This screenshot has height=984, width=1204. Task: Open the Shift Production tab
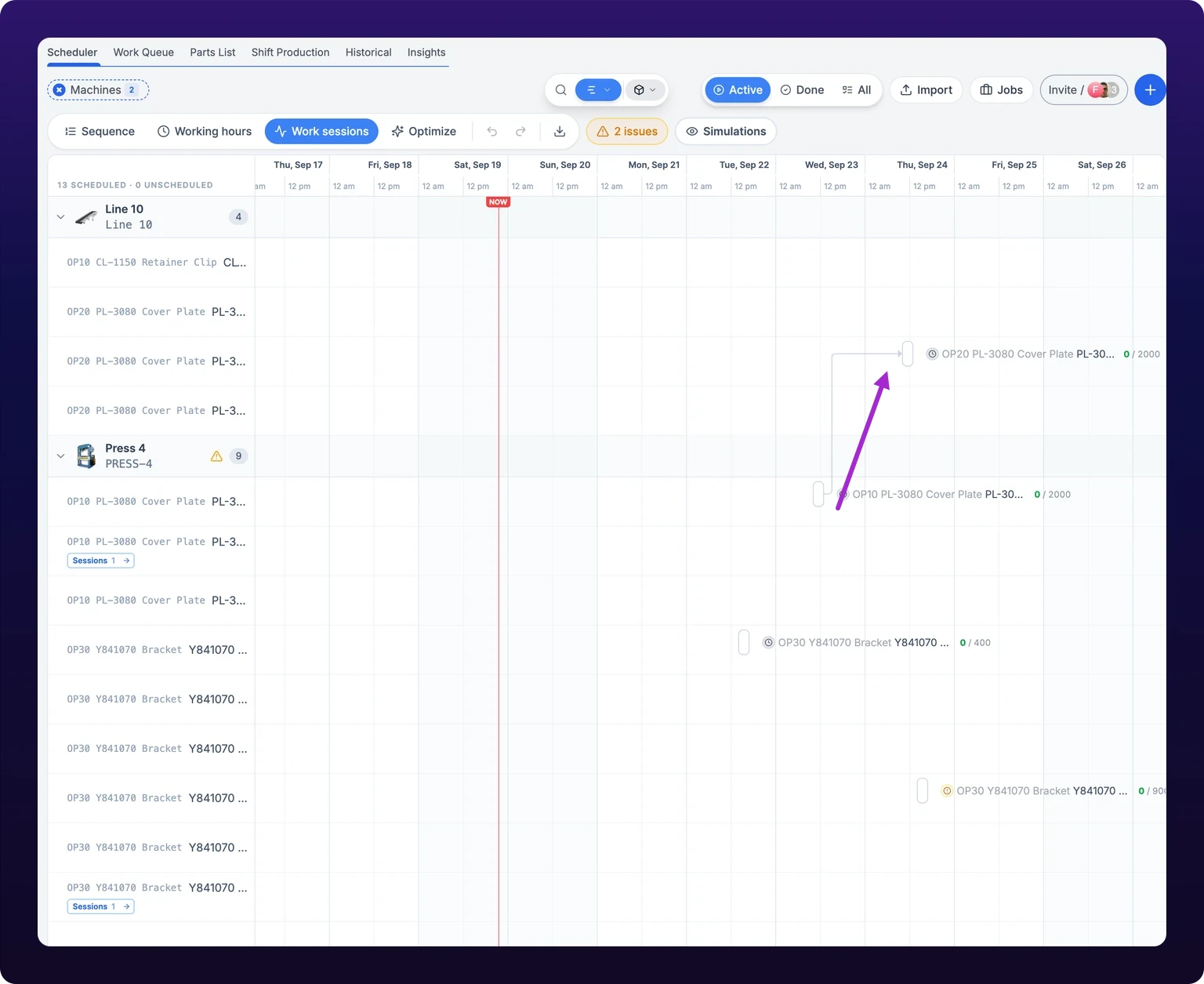pos(290,53)
